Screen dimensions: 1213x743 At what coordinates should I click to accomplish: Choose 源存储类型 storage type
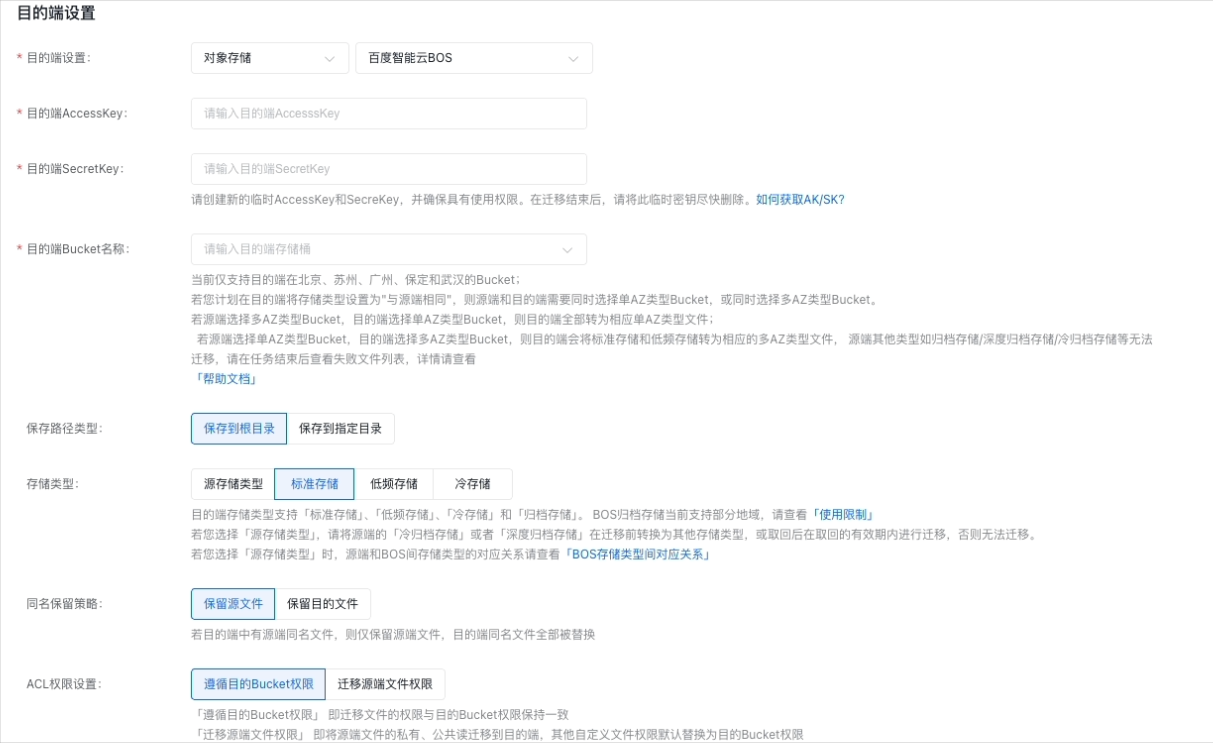tap(233, 484)
